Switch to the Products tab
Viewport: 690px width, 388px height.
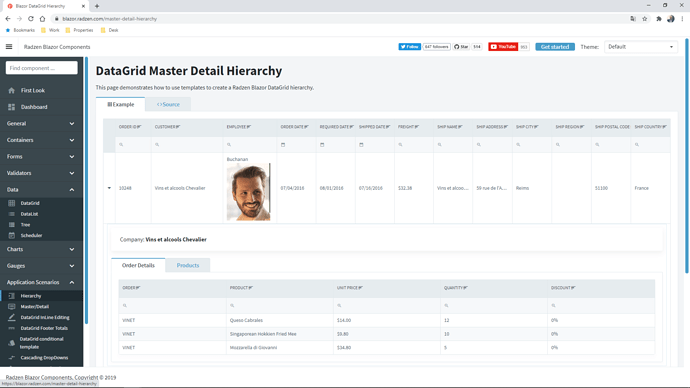[188, 265]
